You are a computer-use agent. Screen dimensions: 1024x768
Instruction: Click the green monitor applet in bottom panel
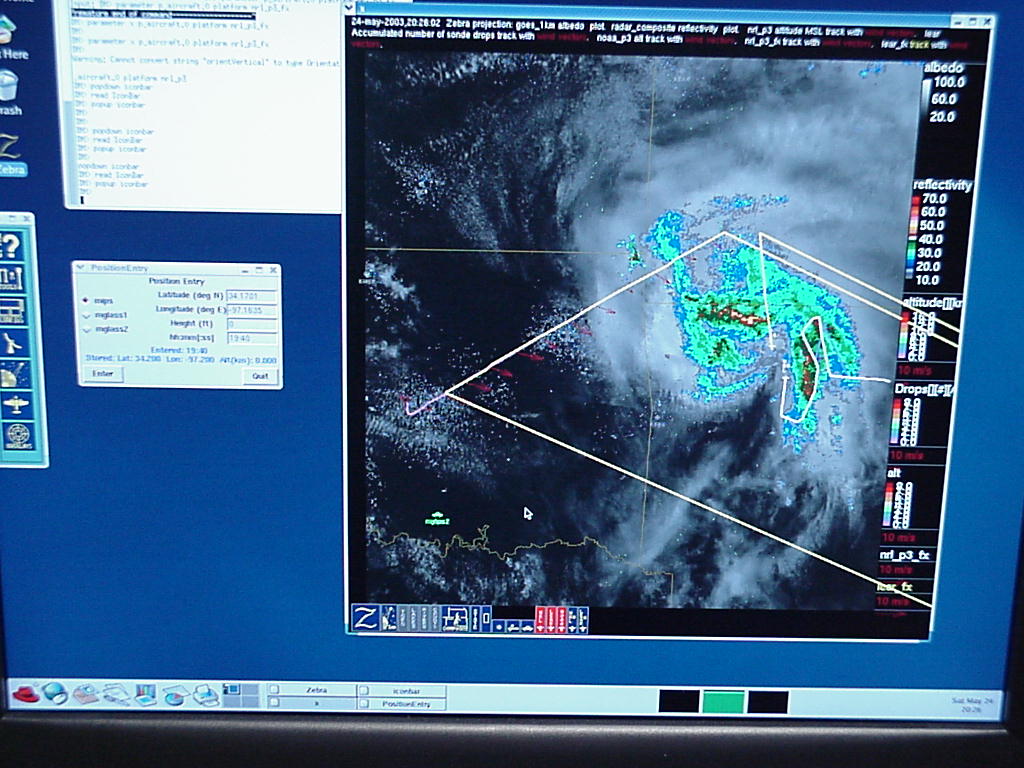(x=723, y=702)
